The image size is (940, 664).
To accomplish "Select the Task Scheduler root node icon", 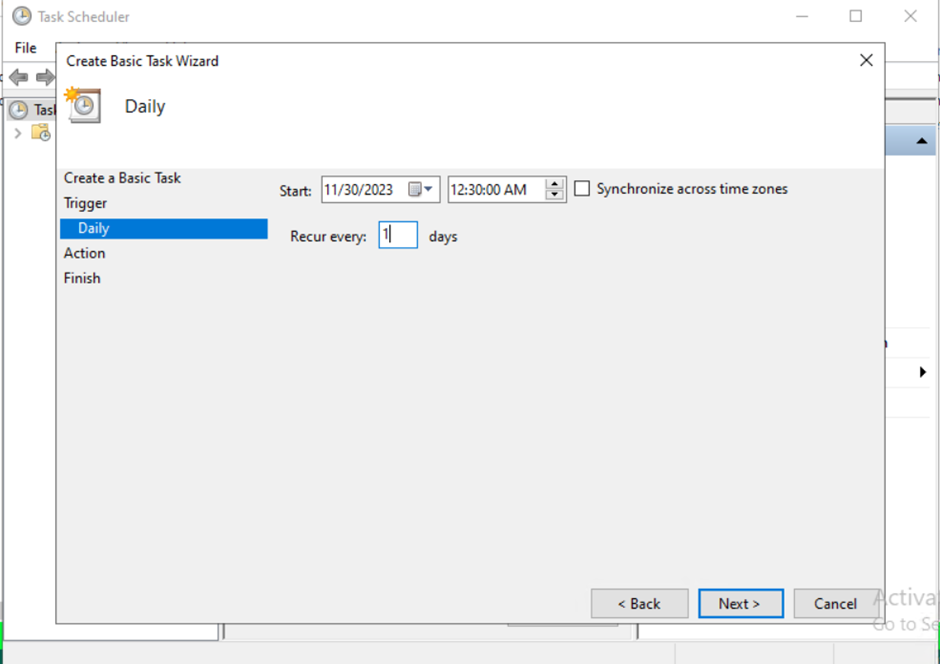I will coord(19,110).
